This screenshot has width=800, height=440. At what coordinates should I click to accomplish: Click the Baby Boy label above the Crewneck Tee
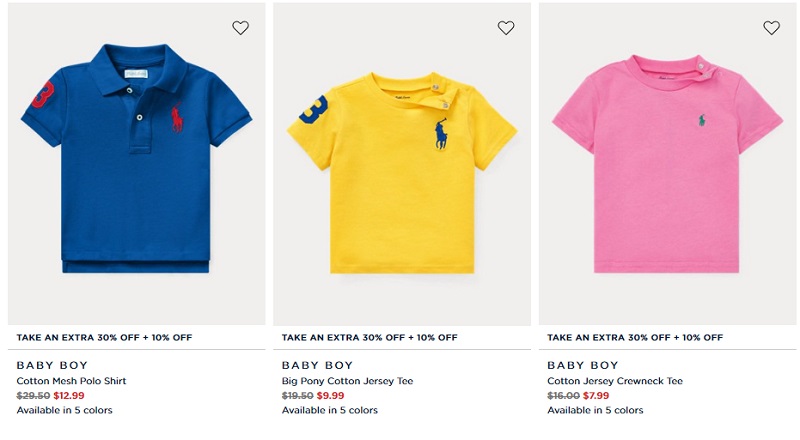(x=583, y=365)
